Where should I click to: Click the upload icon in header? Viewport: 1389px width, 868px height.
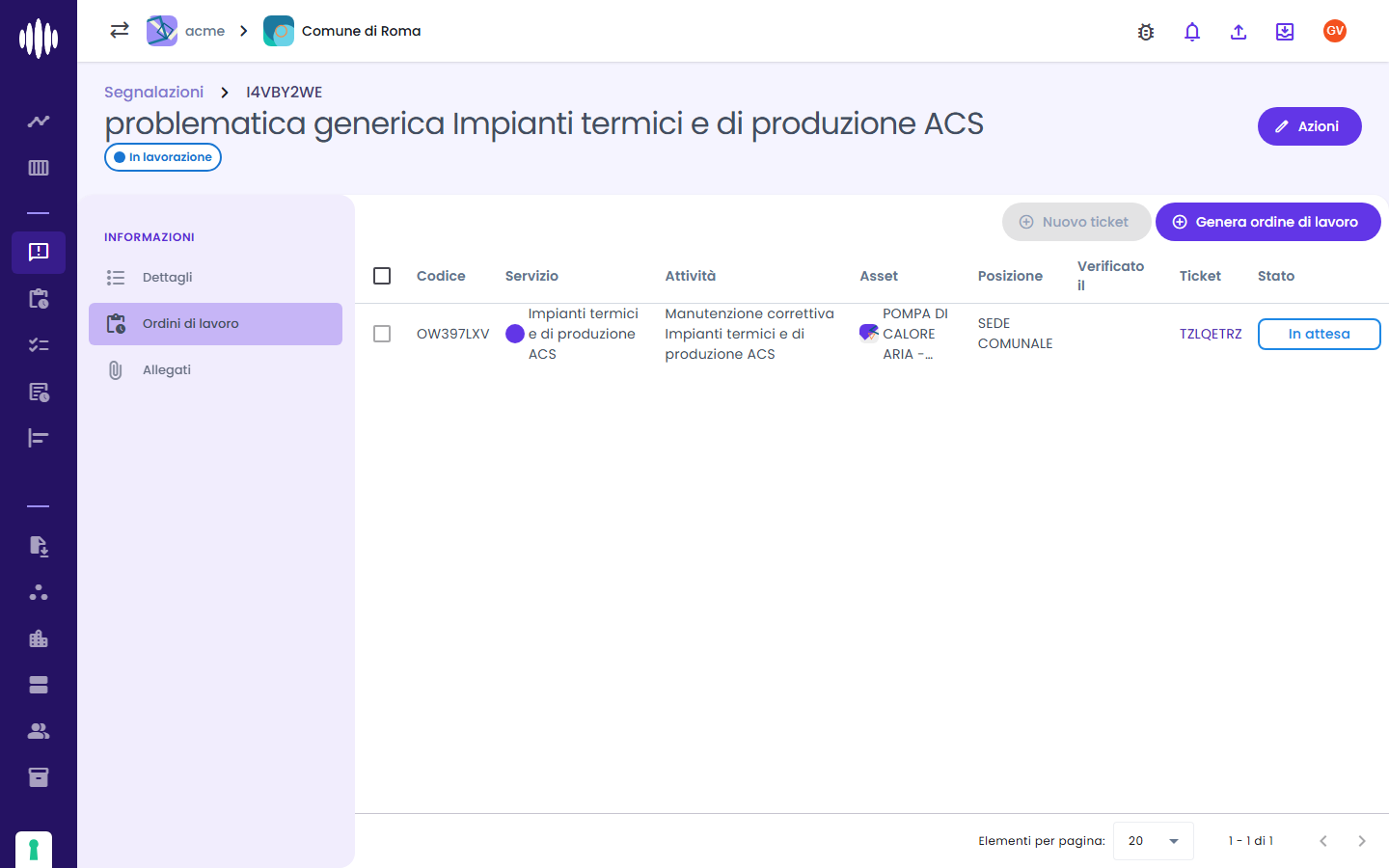(1239, 32)
